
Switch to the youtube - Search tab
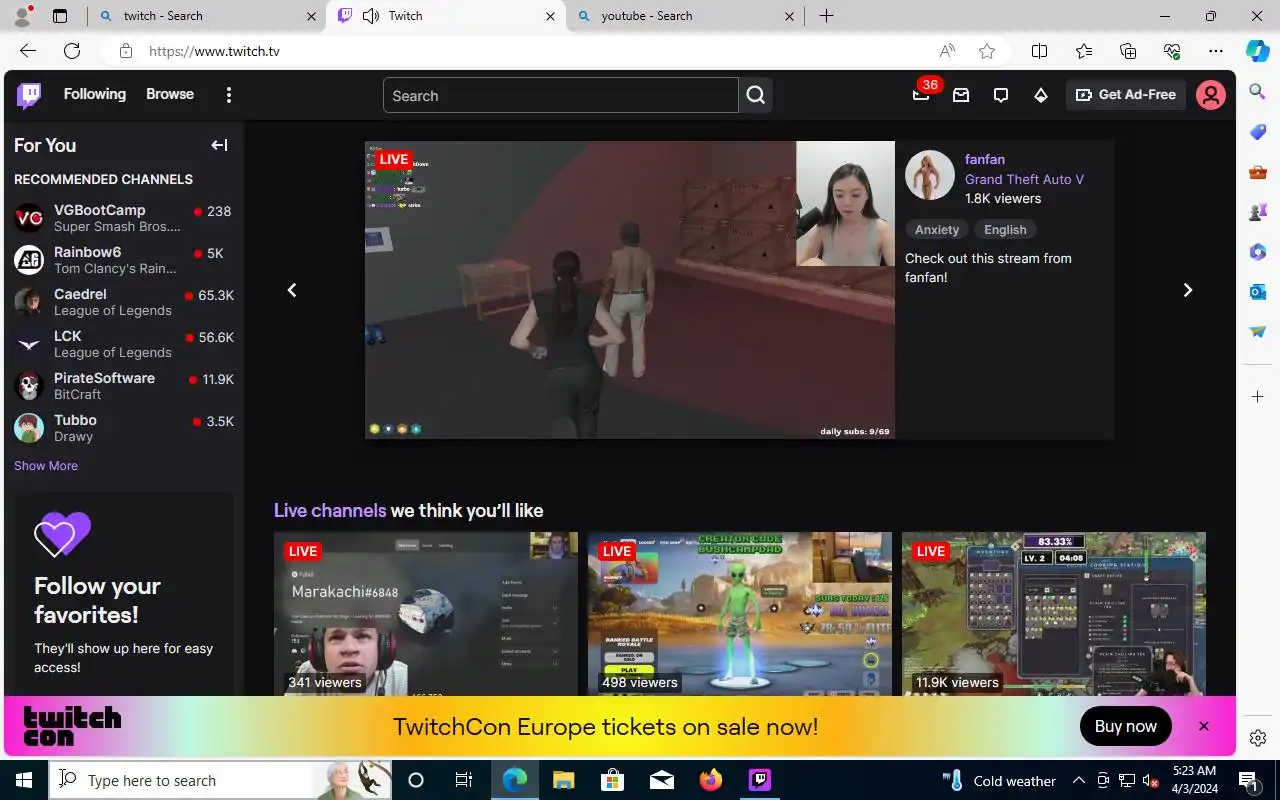click(x=685, y=16)
